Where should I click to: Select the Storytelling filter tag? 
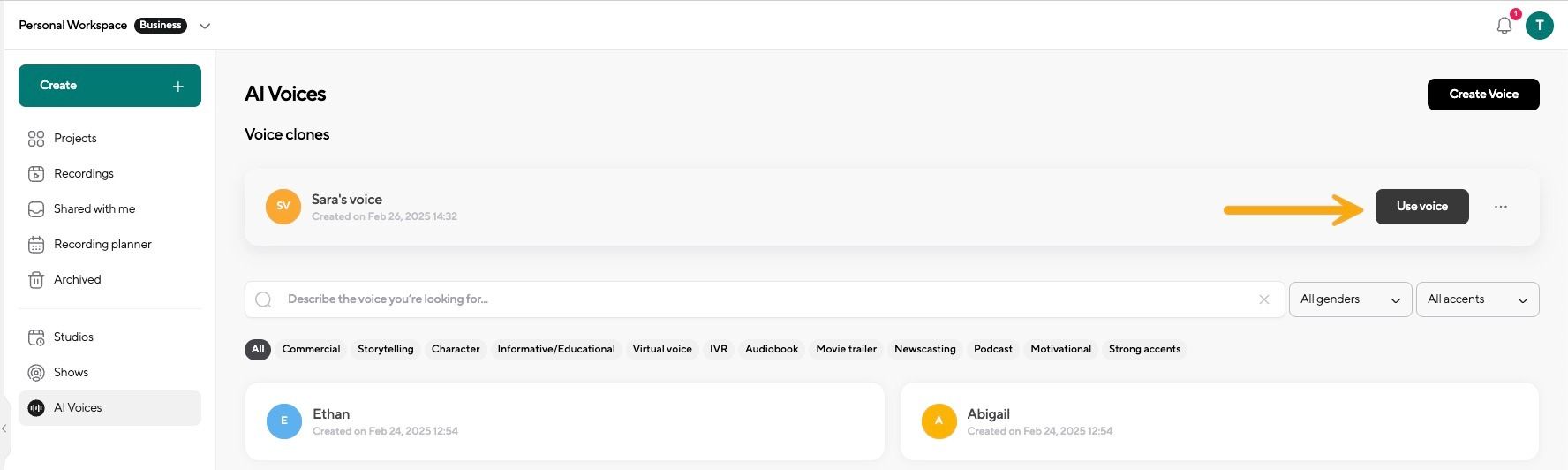click(x=385, y=349)
